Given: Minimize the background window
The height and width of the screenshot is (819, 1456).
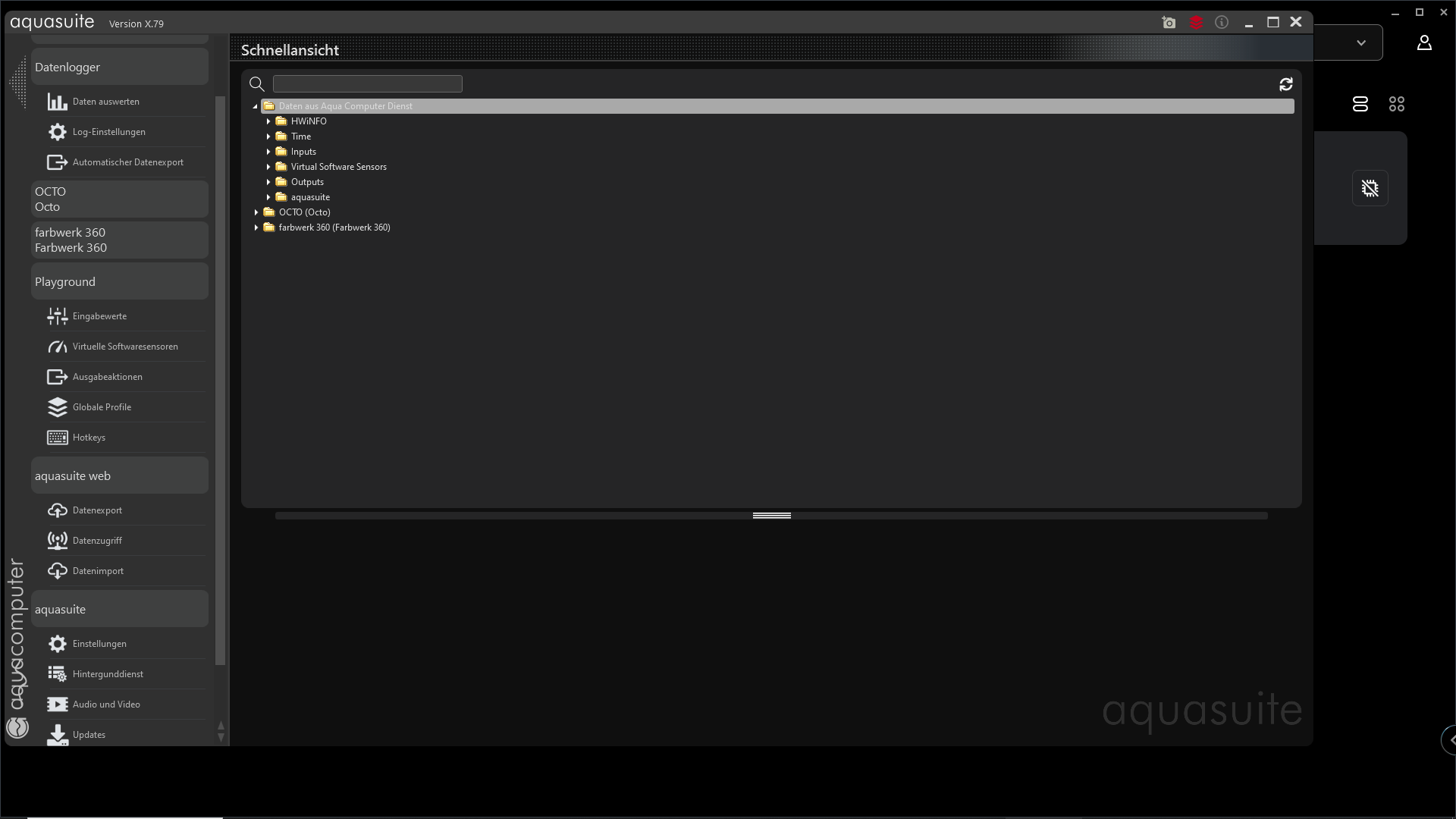Looking at the screenshot, I should (x=1395, y=13).
